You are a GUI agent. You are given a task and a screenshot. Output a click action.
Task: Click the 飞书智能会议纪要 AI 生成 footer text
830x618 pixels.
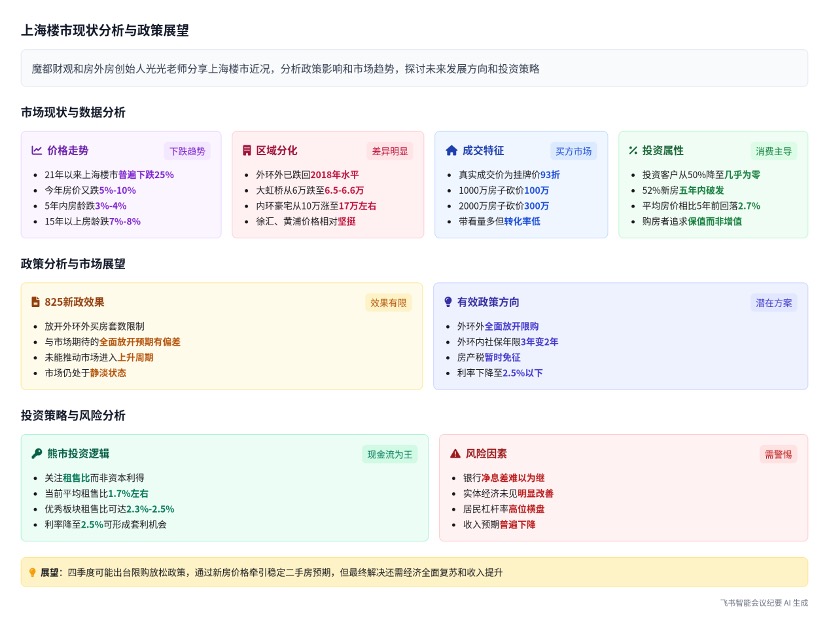tap(763, 603)
